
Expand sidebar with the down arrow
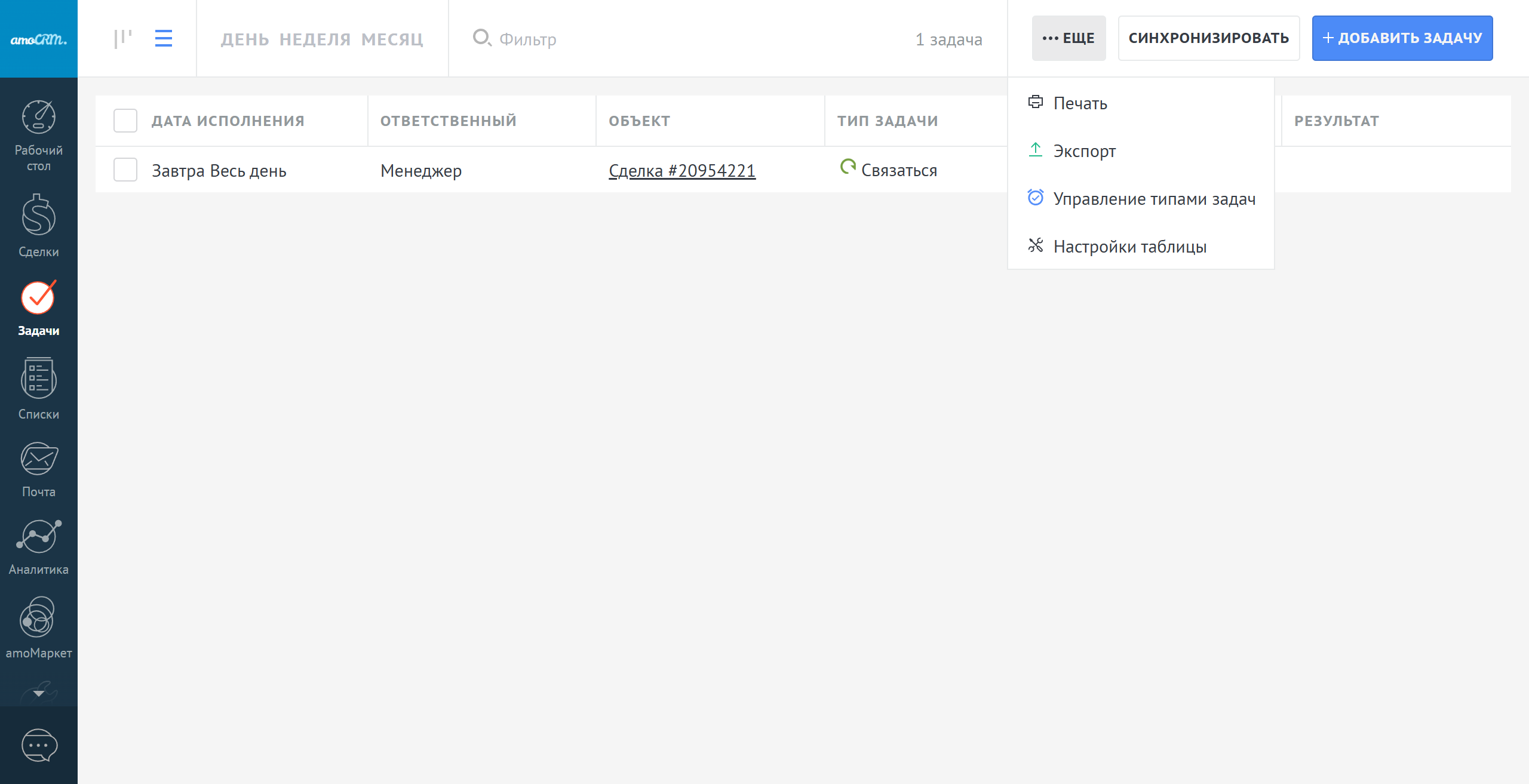(39, 693)
